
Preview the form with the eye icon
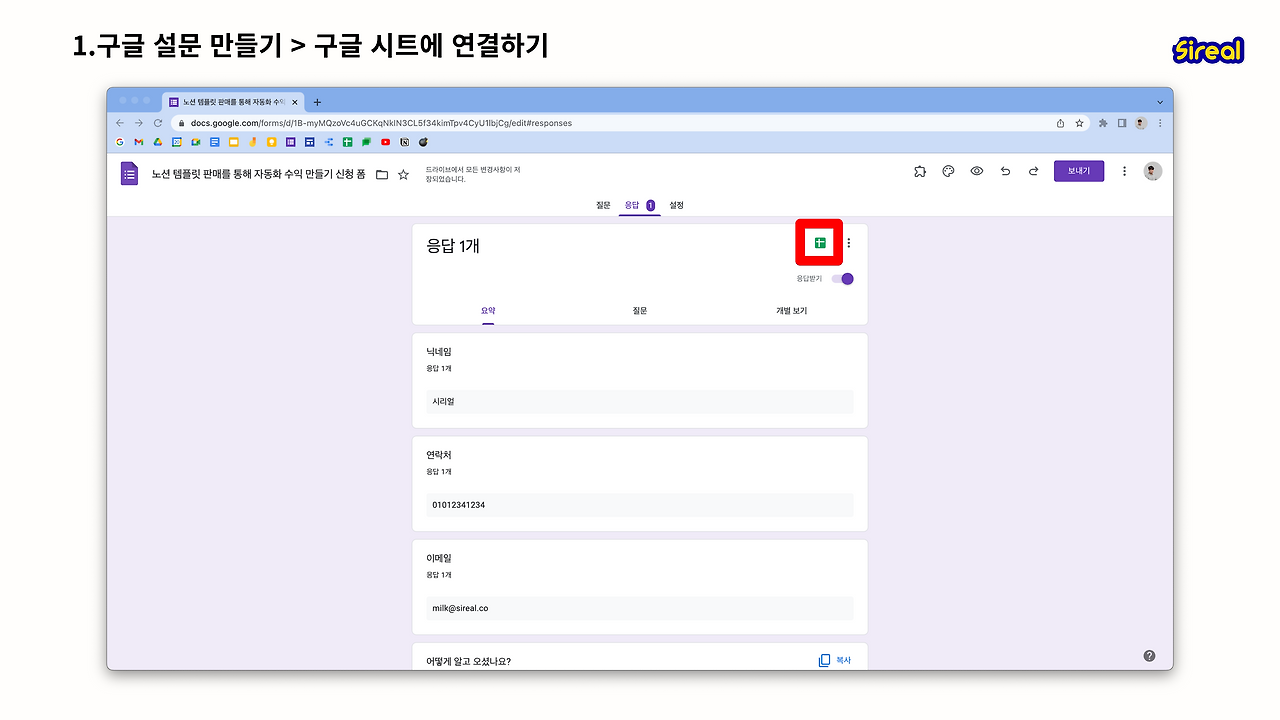(x=977, y=171)
